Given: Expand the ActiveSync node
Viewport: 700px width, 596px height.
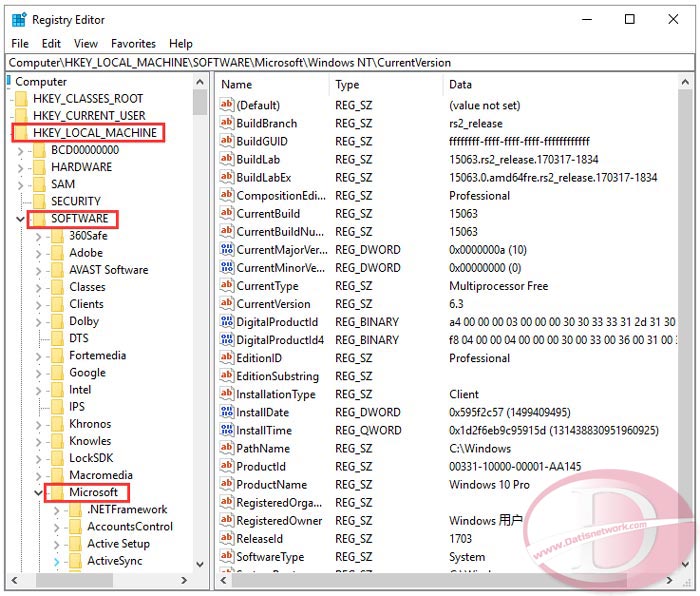Looking at the screenshot, I should 56,562.
